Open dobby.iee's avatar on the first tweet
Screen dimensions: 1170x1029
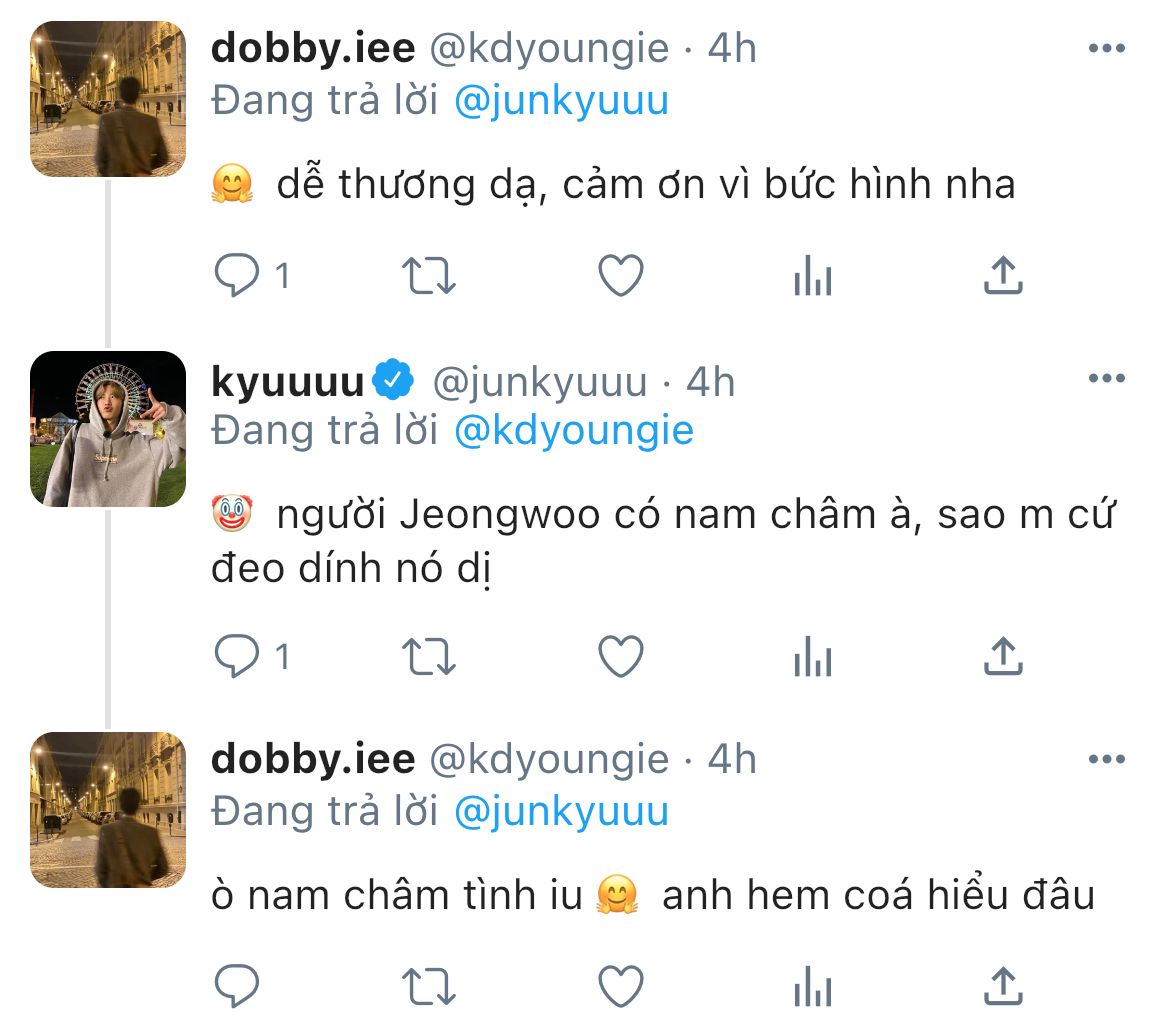click(x=108, y=99)
